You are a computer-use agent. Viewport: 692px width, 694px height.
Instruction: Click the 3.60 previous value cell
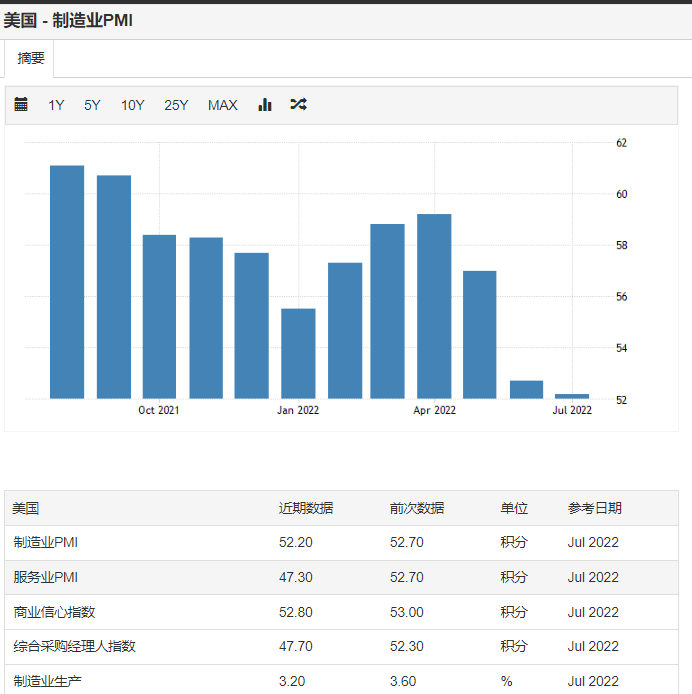tap(403, 681)
